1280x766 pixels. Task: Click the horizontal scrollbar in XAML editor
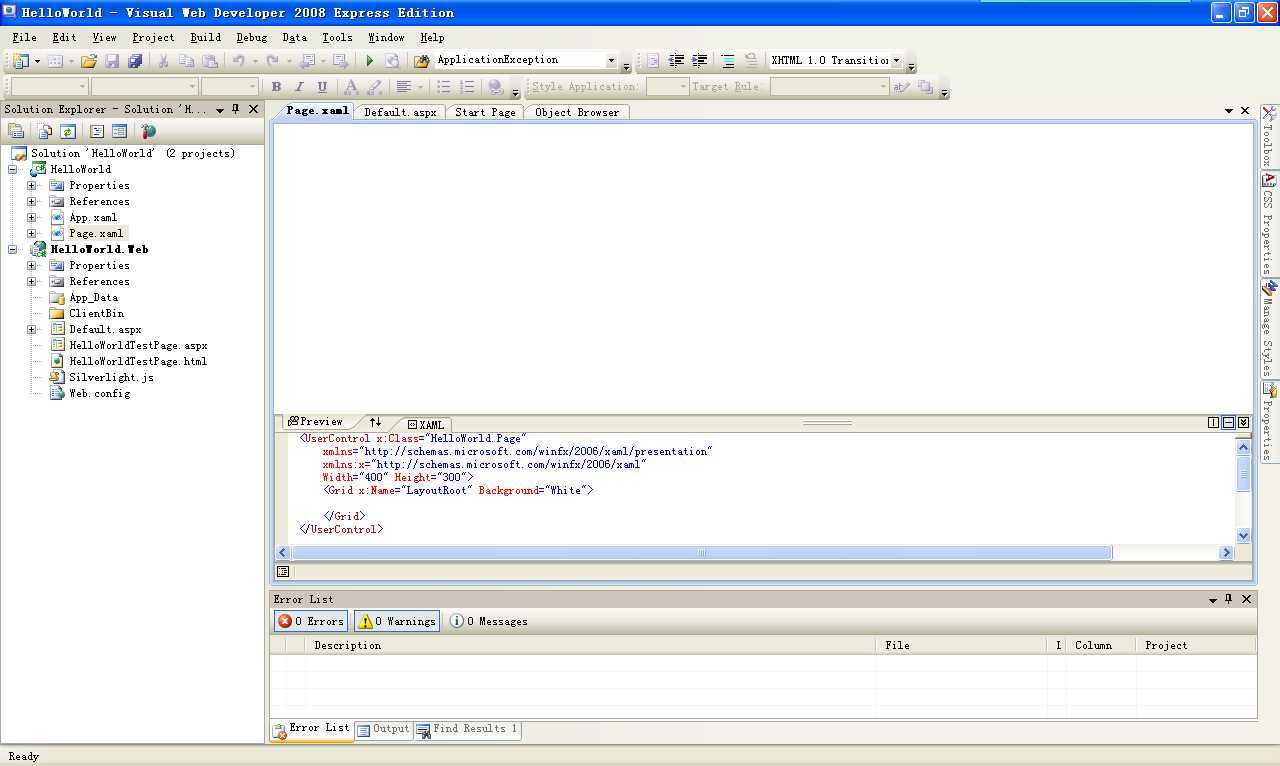[x=701, y=553]
